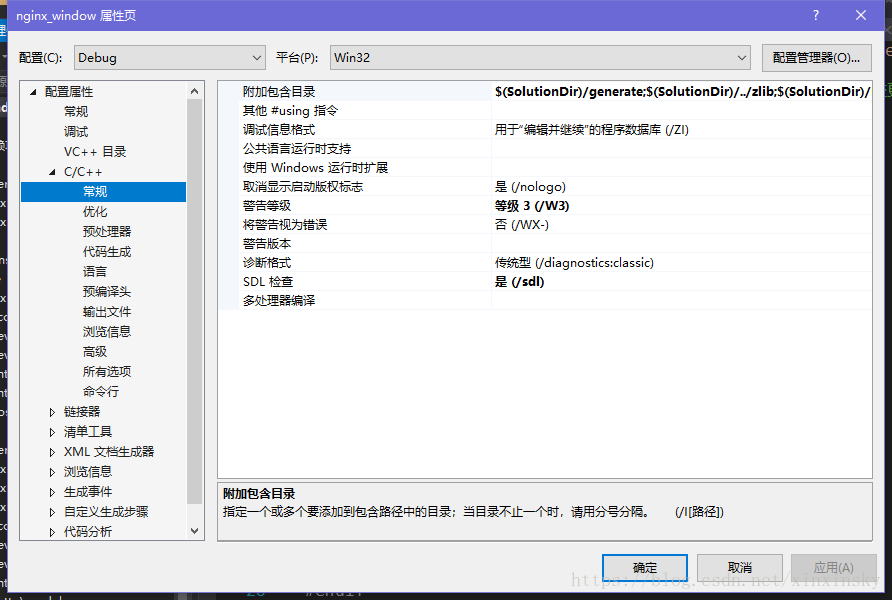Select the 命令行 tree item

point(101,391)
